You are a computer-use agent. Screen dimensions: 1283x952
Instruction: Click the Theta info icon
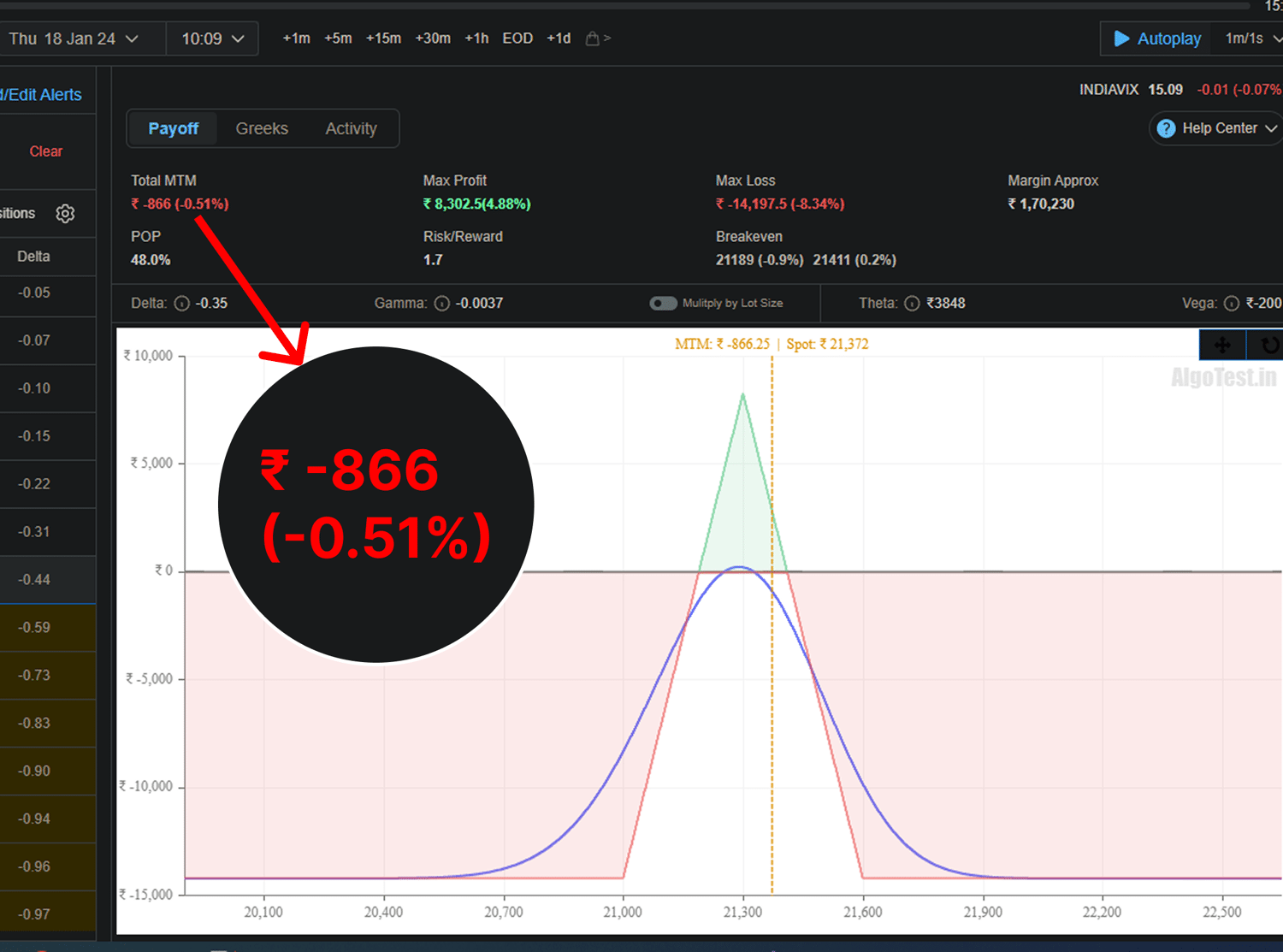tap(912, 304)
